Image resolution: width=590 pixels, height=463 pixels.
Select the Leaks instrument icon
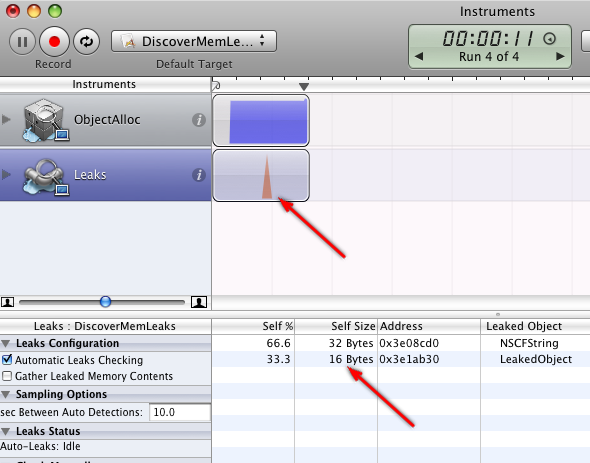click(45, 176)
